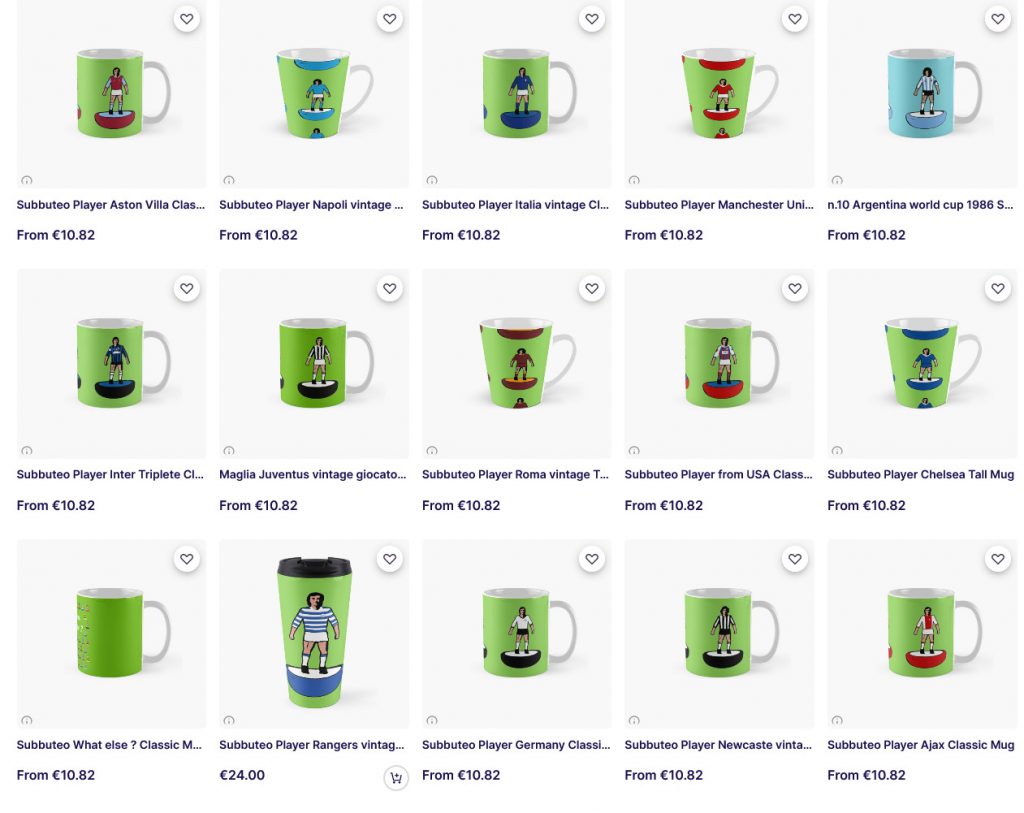Add Argentina 1986 mug to favorites
The image size is (1024, 813).
point(998,19)
